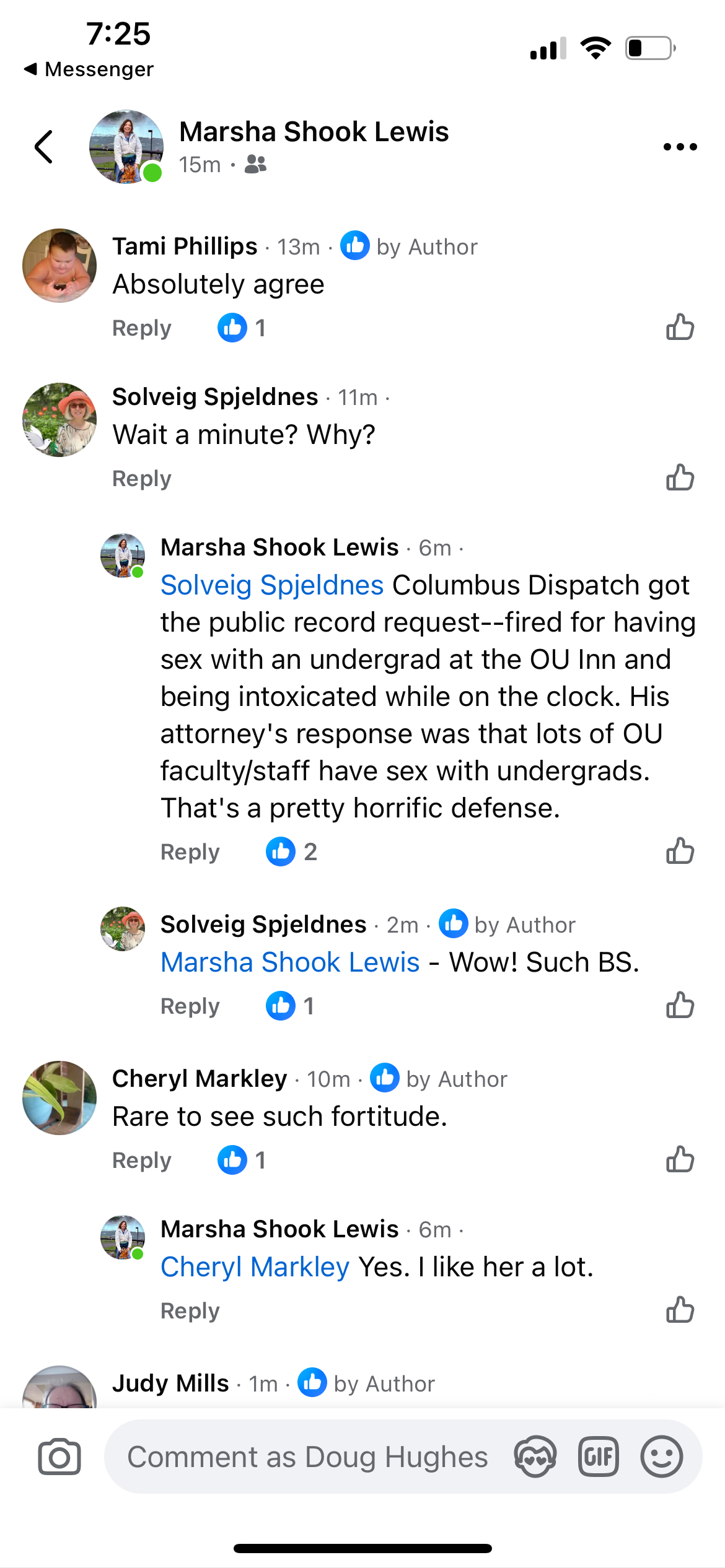
Task: Open Marsha Shook Lewis header profile picture
Action: [x=126, y=147]
